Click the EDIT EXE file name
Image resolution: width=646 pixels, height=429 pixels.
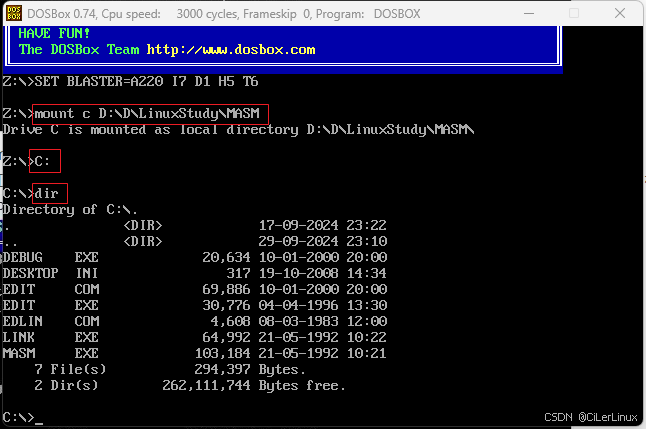[50, 305]
